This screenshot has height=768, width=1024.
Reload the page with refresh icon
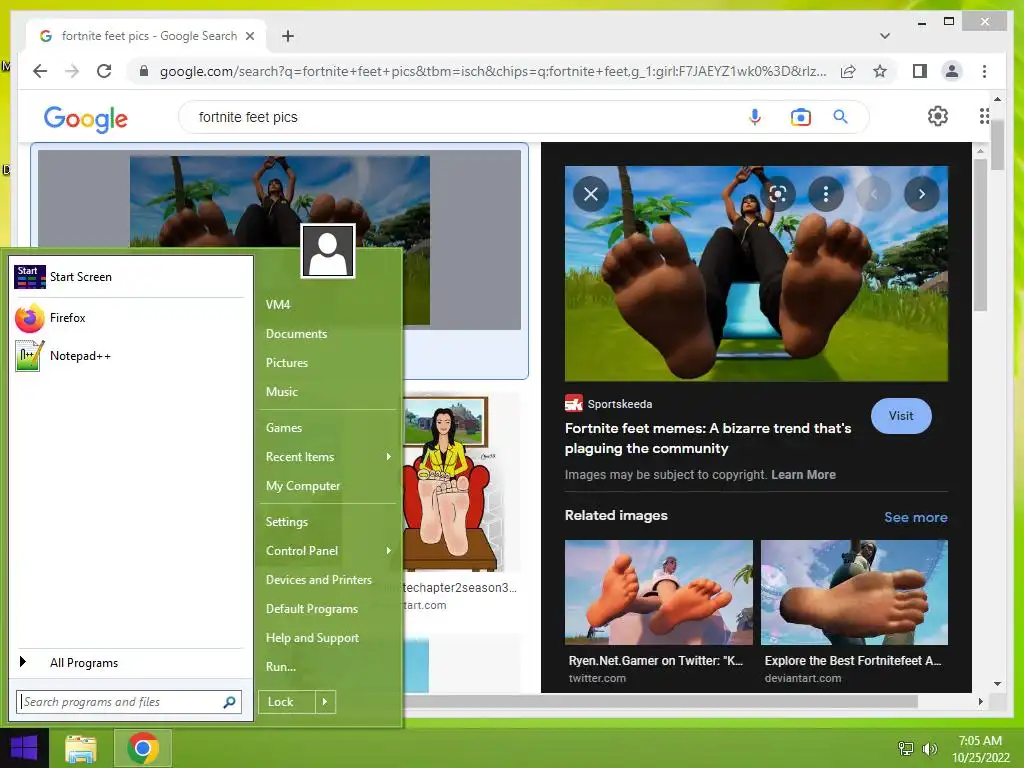[x=104, y=71]
